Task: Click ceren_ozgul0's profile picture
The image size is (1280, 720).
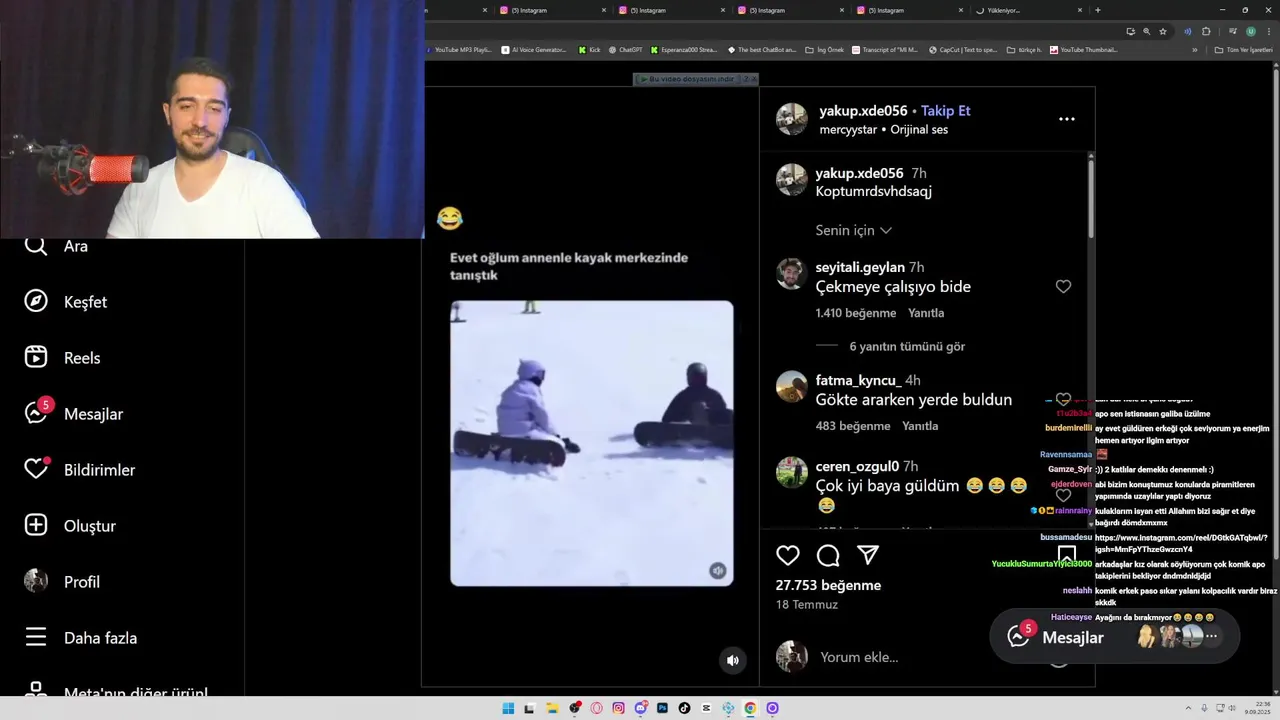Action: 792,472
